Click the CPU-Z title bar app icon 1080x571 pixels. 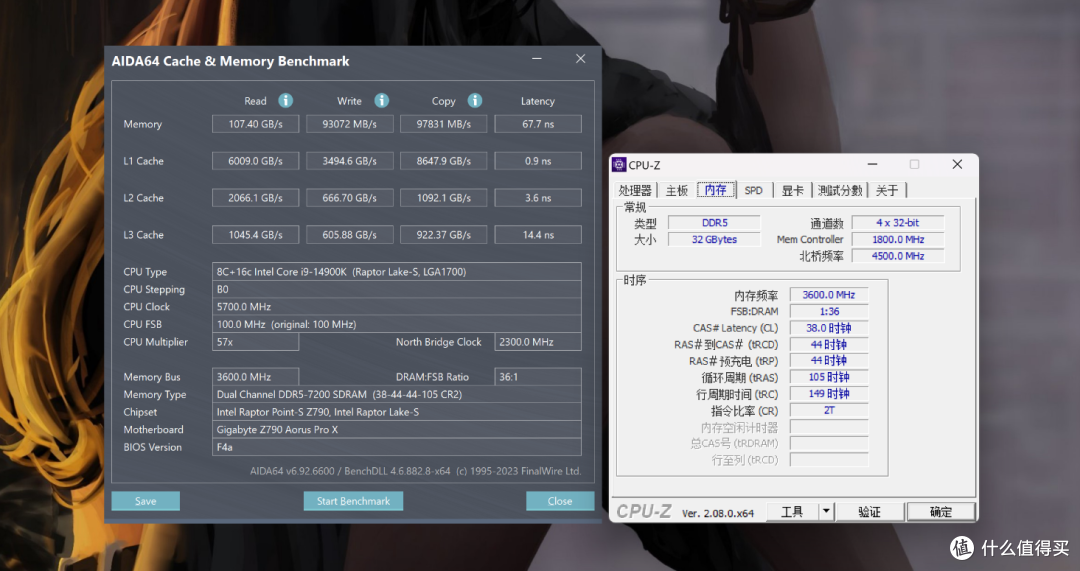pyautogui.click(x=619, y=165)
